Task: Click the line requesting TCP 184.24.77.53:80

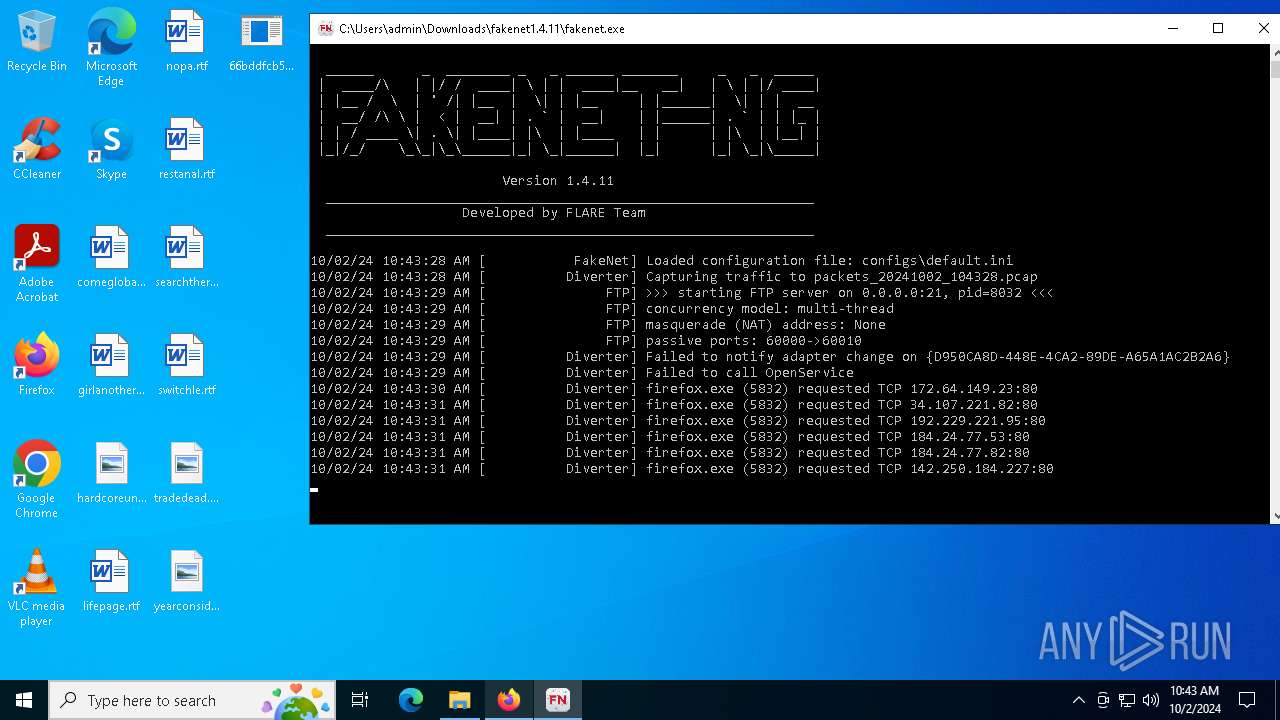Action: pyautogui.click(x=670, y=437)
